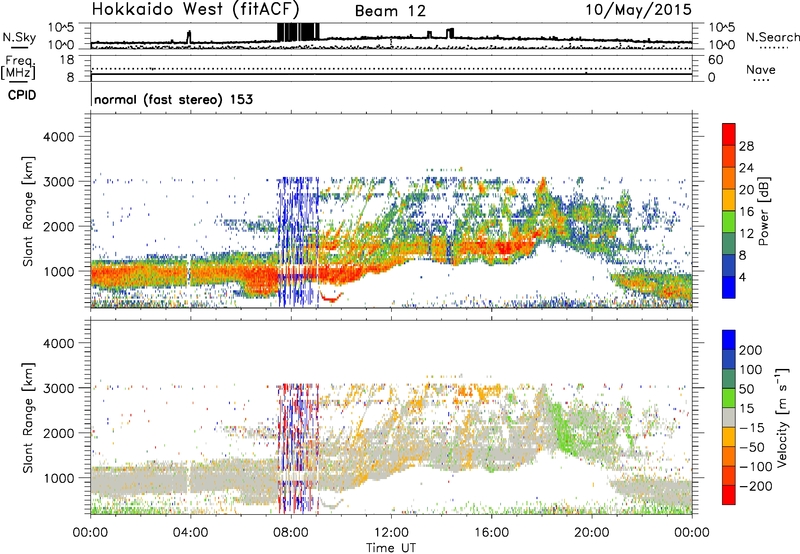The image size is (800, 554).
Task: Select velocity colorbar value 200
Action: (751, 350)
